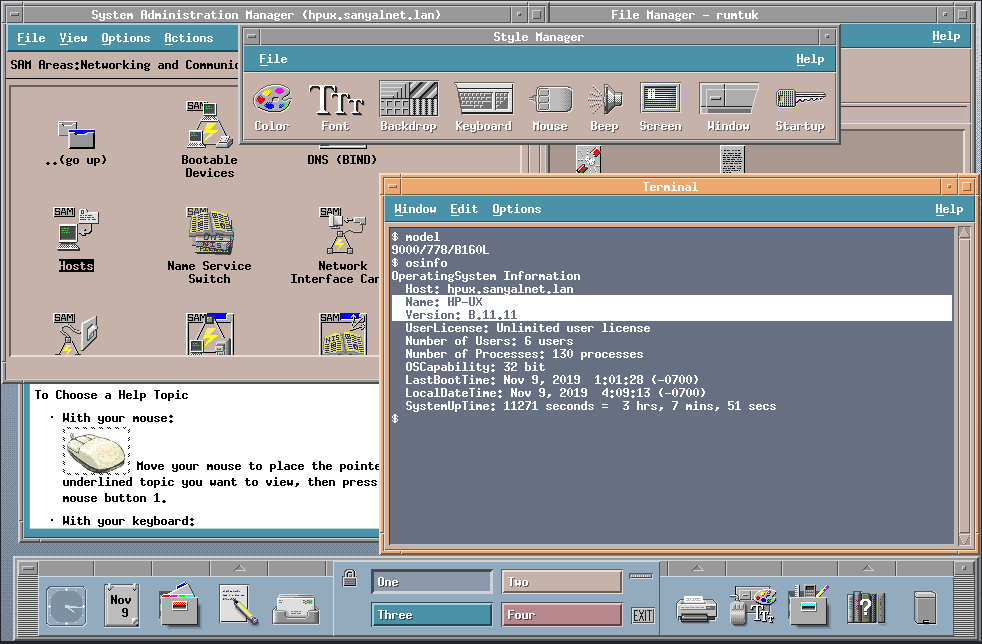The width and height of the screenshot is (982, 644).
Task: Switch to workspace Three
Action: pos(431,614)
